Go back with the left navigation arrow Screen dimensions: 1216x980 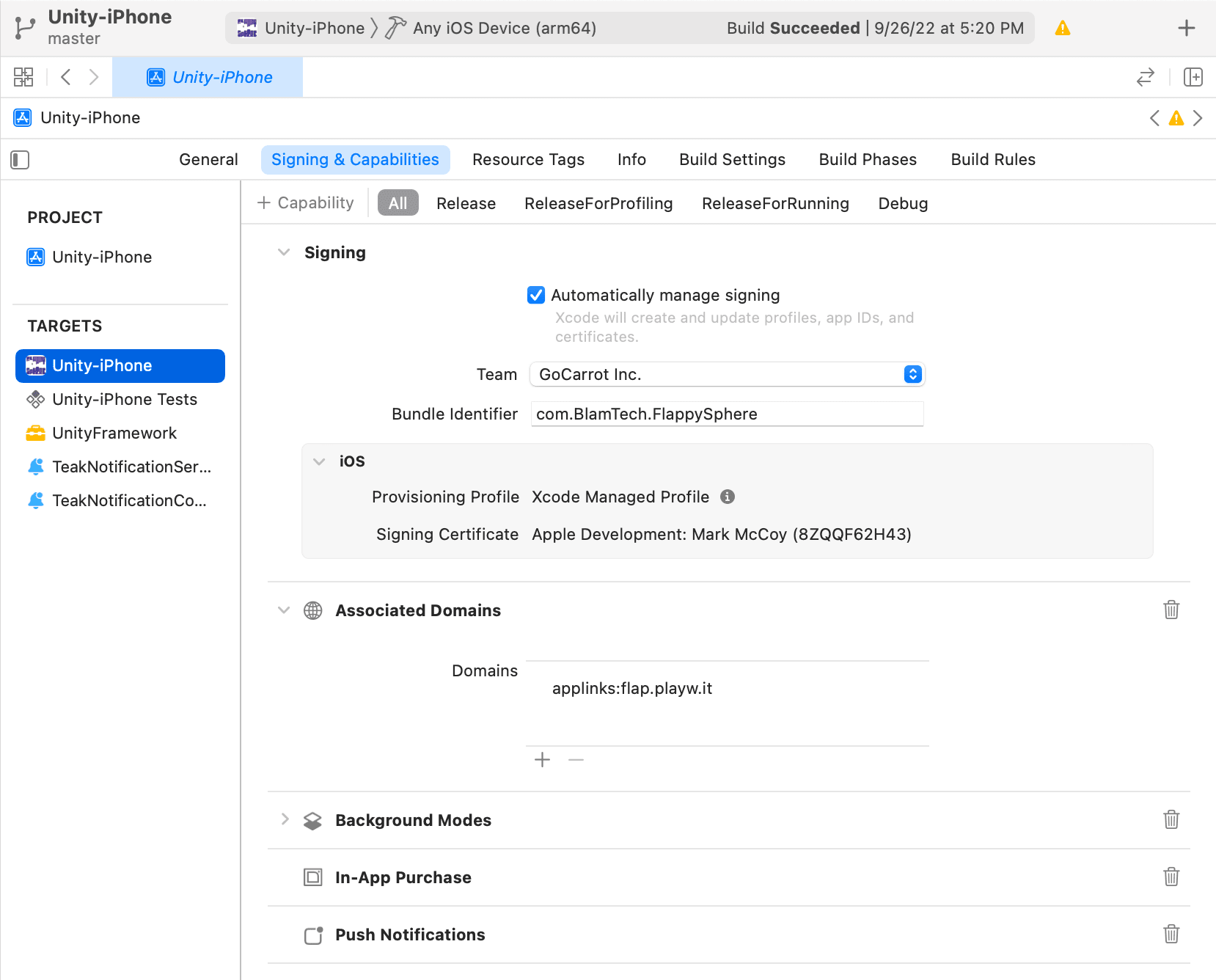click(x=66, y=77)
